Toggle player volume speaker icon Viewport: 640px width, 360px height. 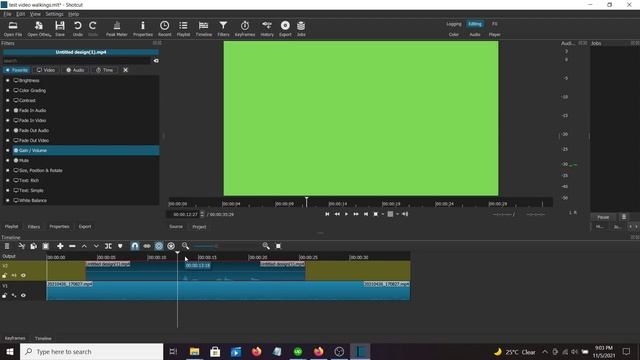405,214
